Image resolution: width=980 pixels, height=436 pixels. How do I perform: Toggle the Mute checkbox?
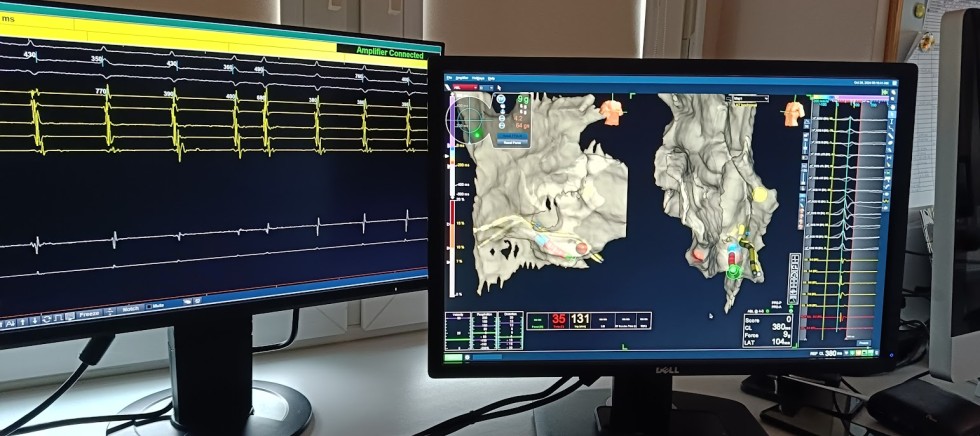[149, 307]
